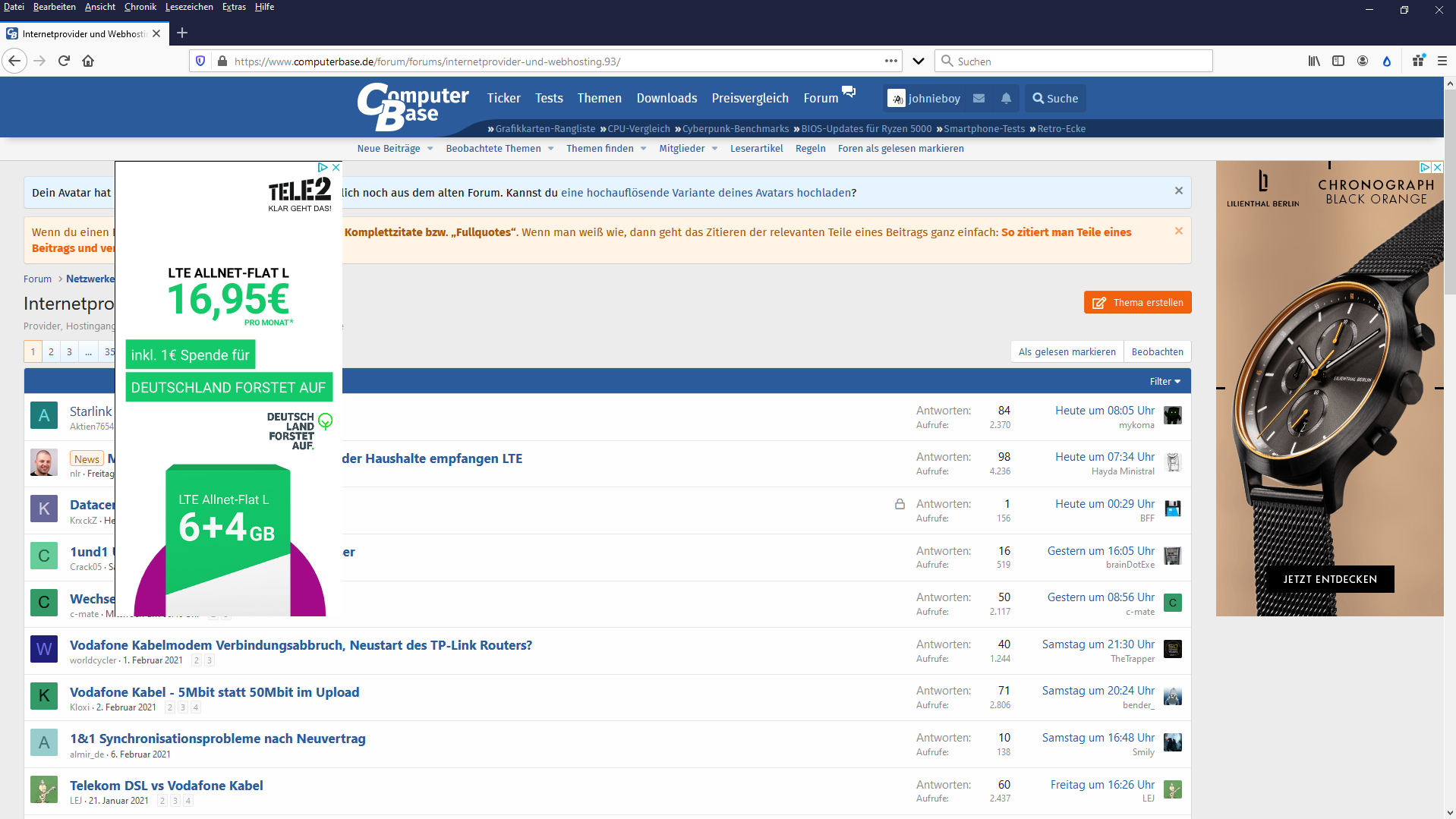Open the johnieboy user account menu
Viewport: 1456px width, 819px height.
pyautogui.click(x=925, y=98)
